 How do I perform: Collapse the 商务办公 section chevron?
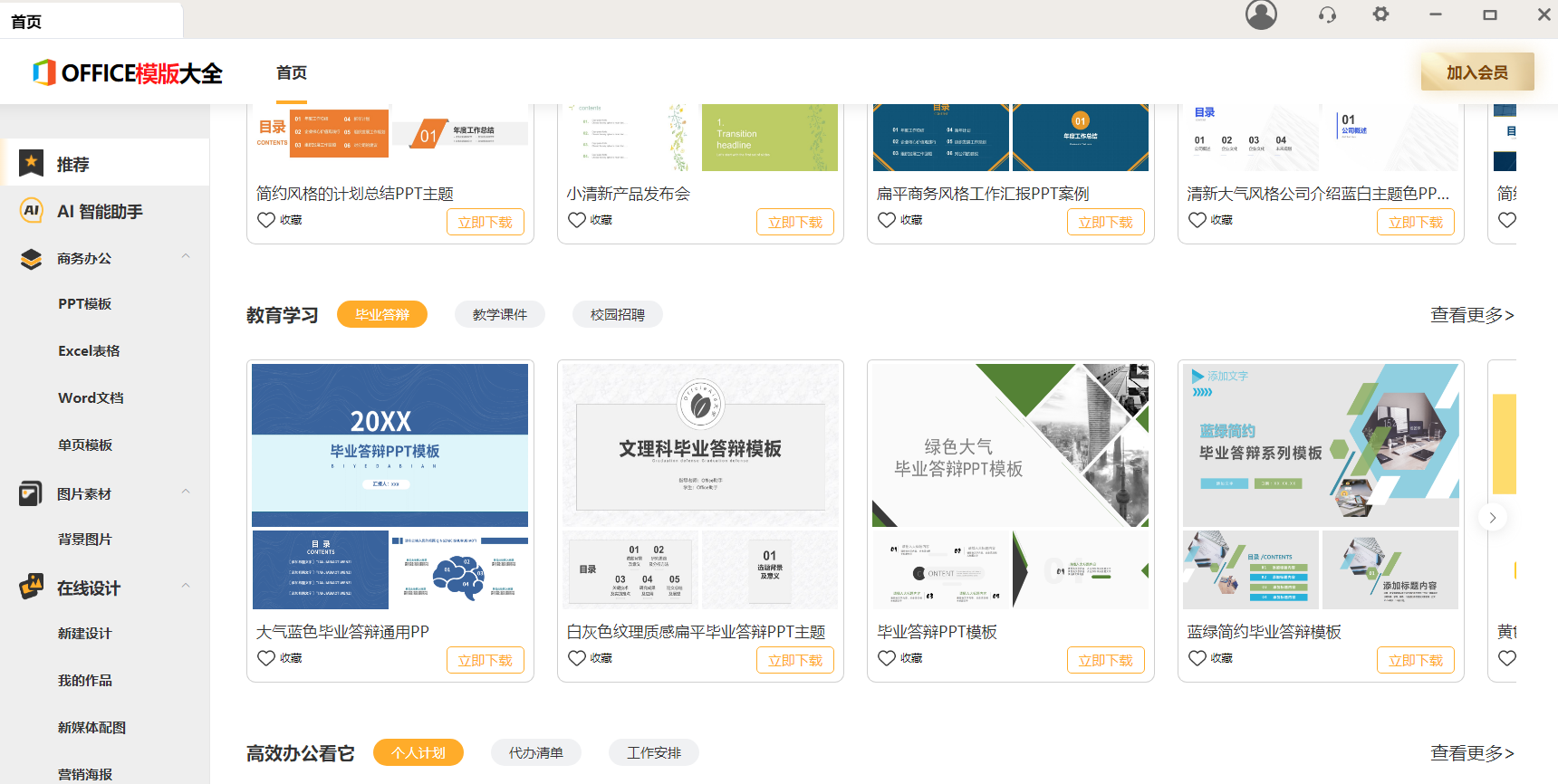tap(186, 256)
